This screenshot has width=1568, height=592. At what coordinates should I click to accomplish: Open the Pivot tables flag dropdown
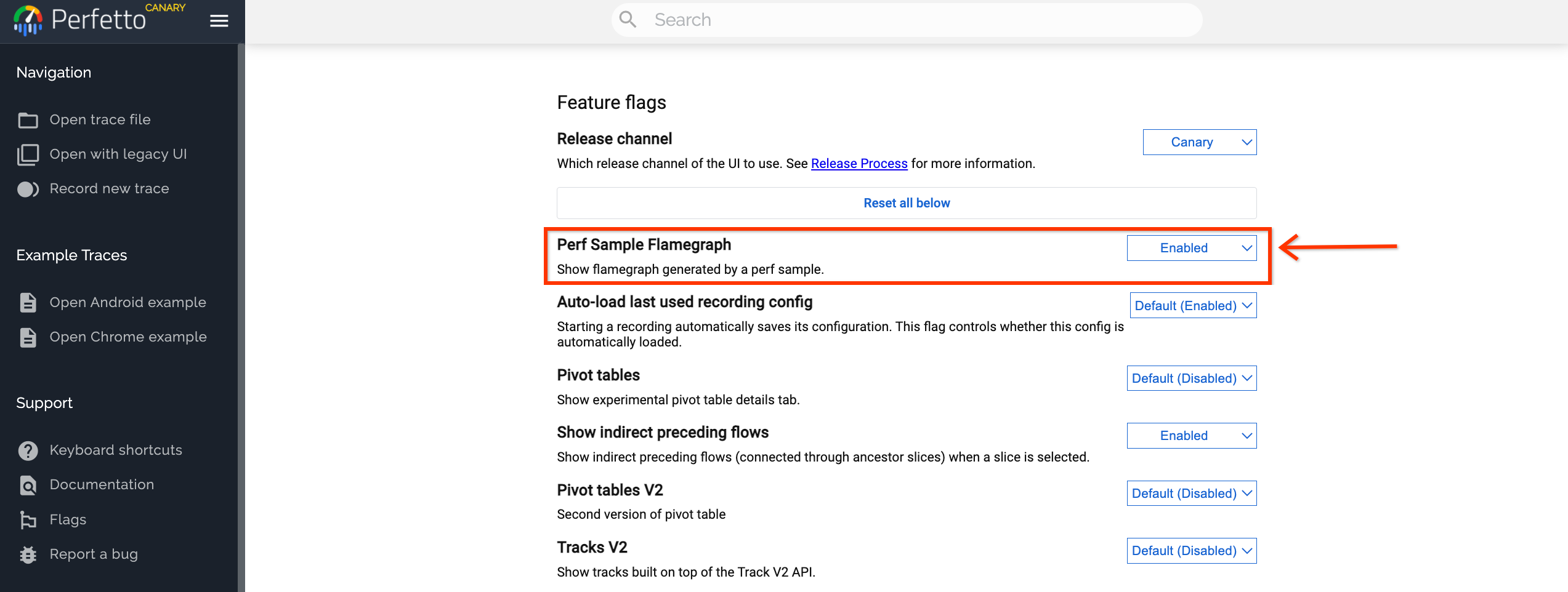pyautogui.click(x=1191, y=378)
